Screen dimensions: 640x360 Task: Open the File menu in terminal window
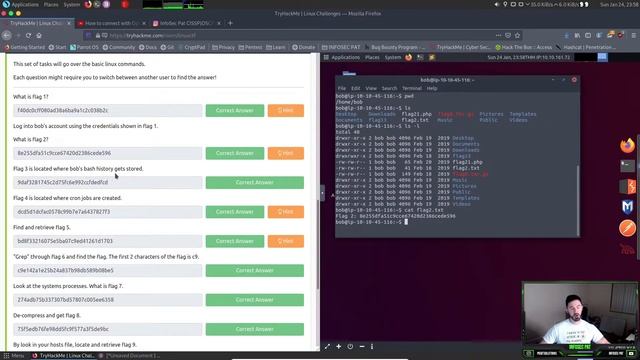coord(342,88)
